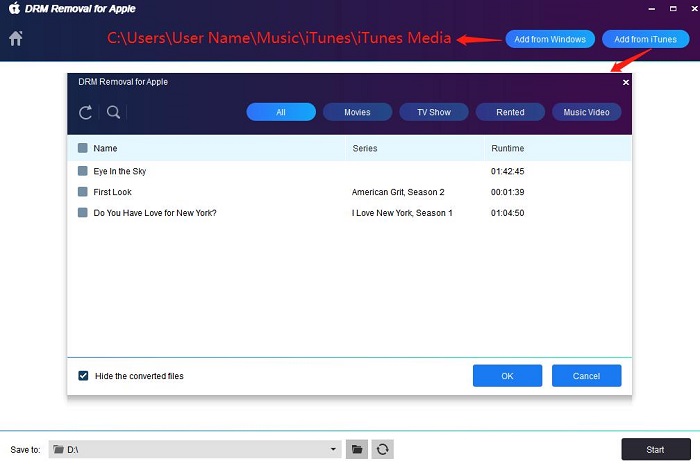The image size is (700, 468).
Task: Select the TV Show filter tab
Action: [434, 112]
